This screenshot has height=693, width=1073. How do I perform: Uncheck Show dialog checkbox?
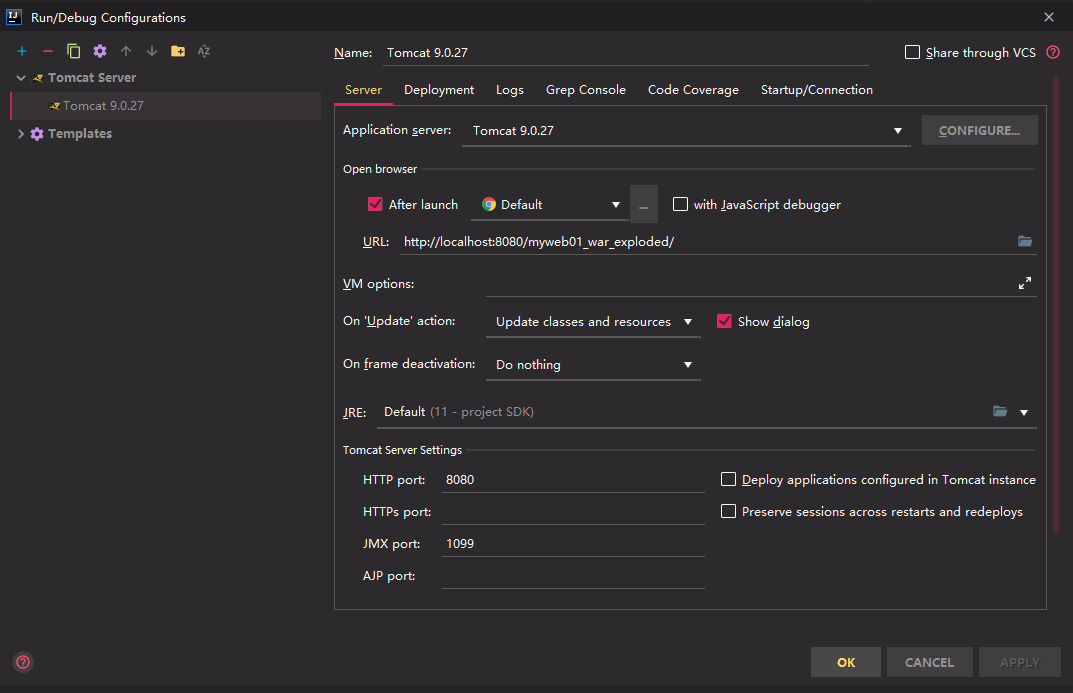tap(724, 321)
